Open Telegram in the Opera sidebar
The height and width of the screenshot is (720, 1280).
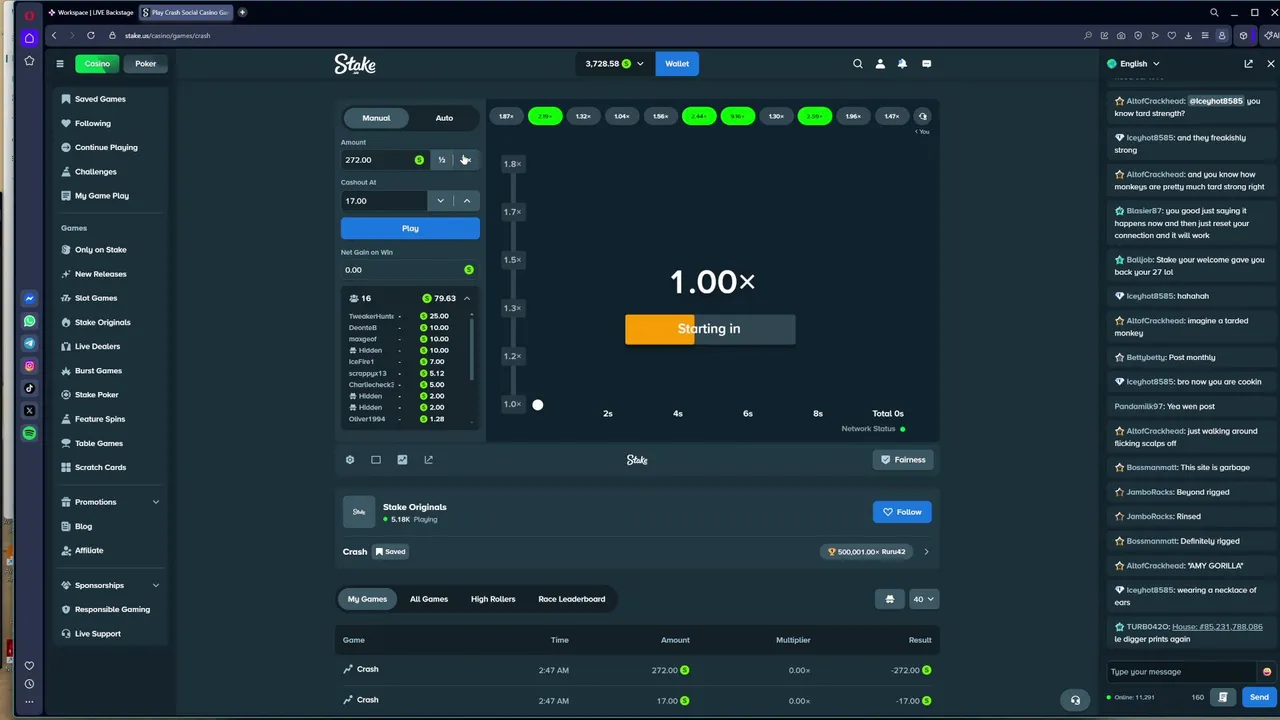pos(29,343)
